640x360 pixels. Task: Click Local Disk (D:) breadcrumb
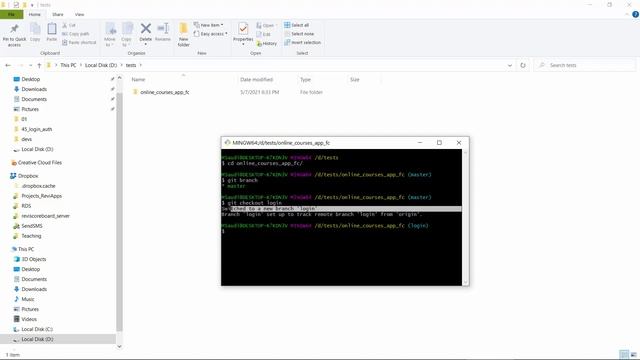pyautogui.click(x=101, y=65)
